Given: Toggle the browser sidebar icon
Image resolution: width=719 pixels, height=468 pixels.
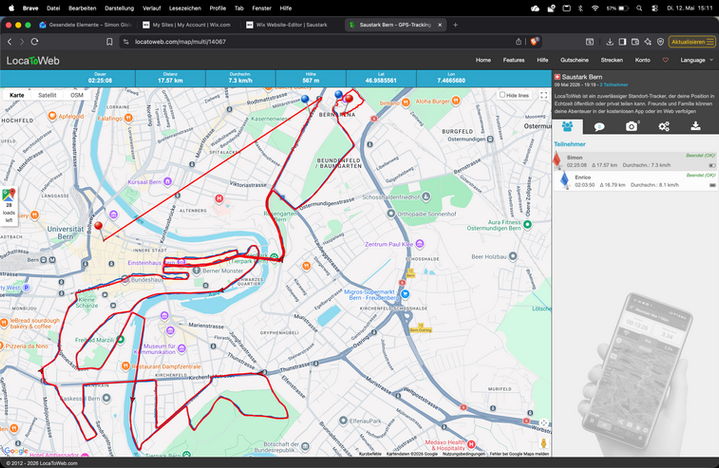Looking at the screenshot, I should [622, 42].
